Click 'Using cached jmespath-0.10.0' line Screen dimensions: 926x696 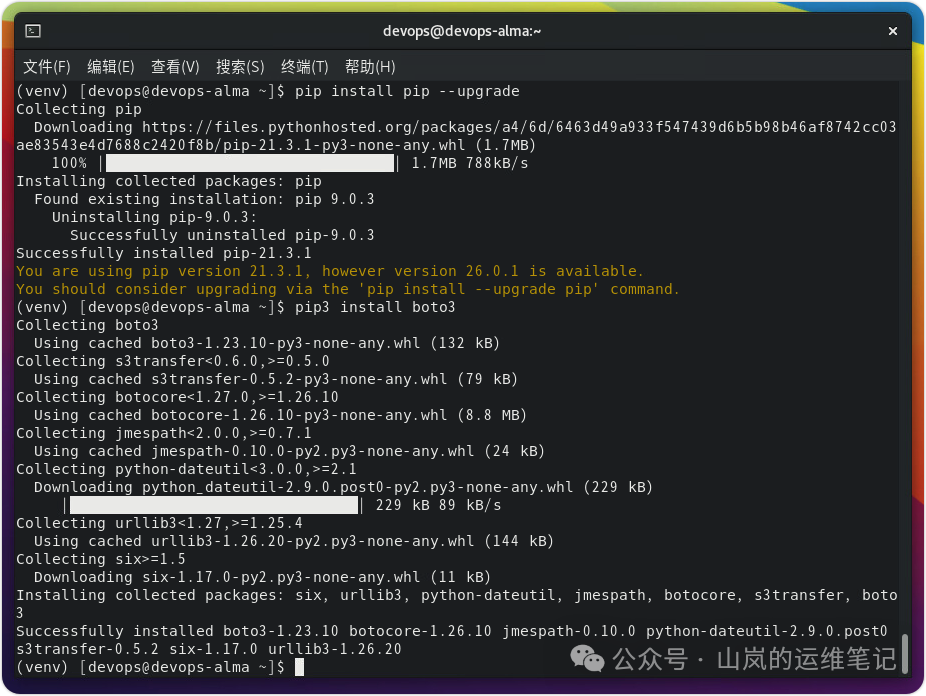(289, 451)
